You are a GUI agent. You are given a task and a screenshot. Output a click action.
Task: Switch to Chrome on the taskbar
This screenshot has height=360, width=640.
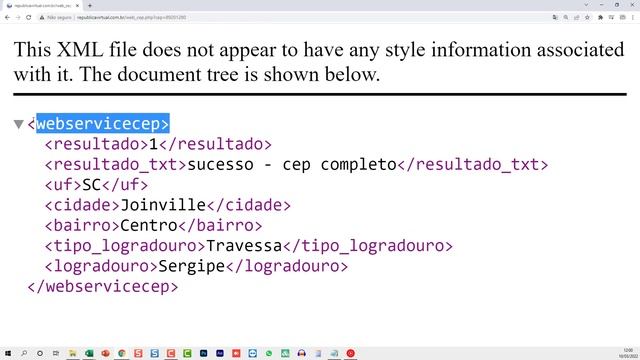click(122, 353)
